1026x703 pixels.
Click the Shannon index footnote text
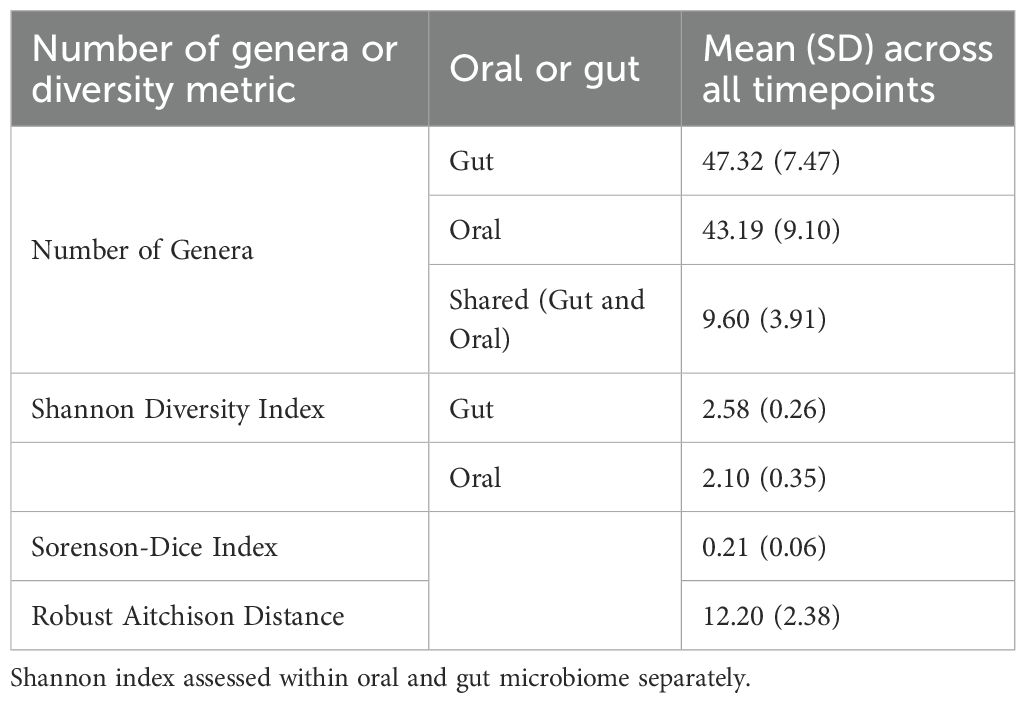pyautogui.click(x=380, y=678)
